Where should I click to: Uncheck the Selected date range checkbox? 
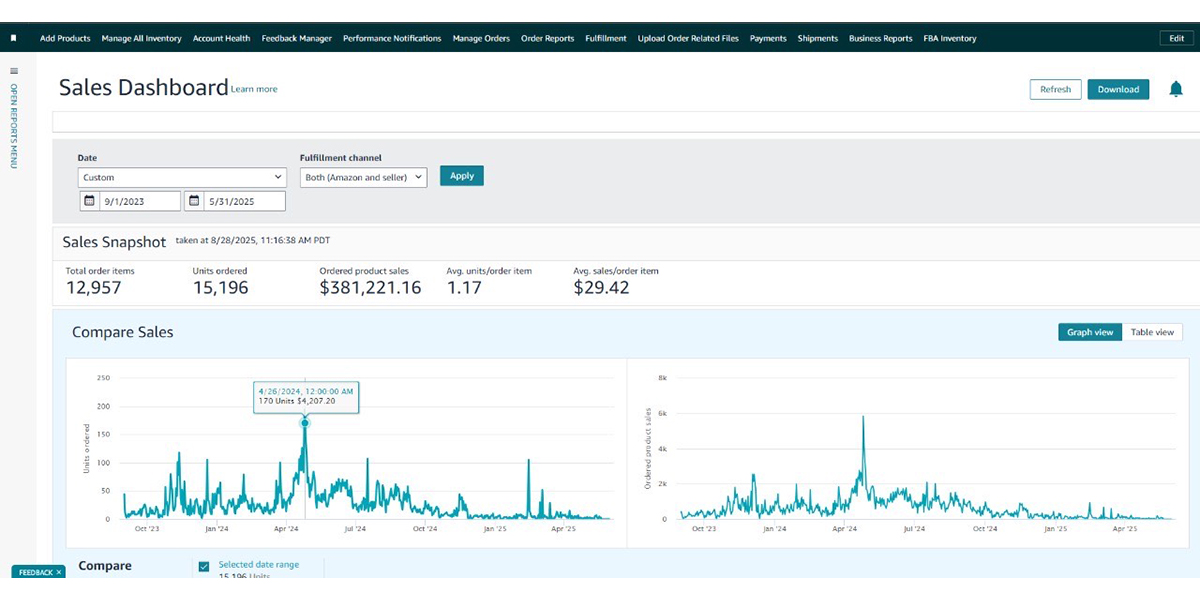tap(204, 566)
